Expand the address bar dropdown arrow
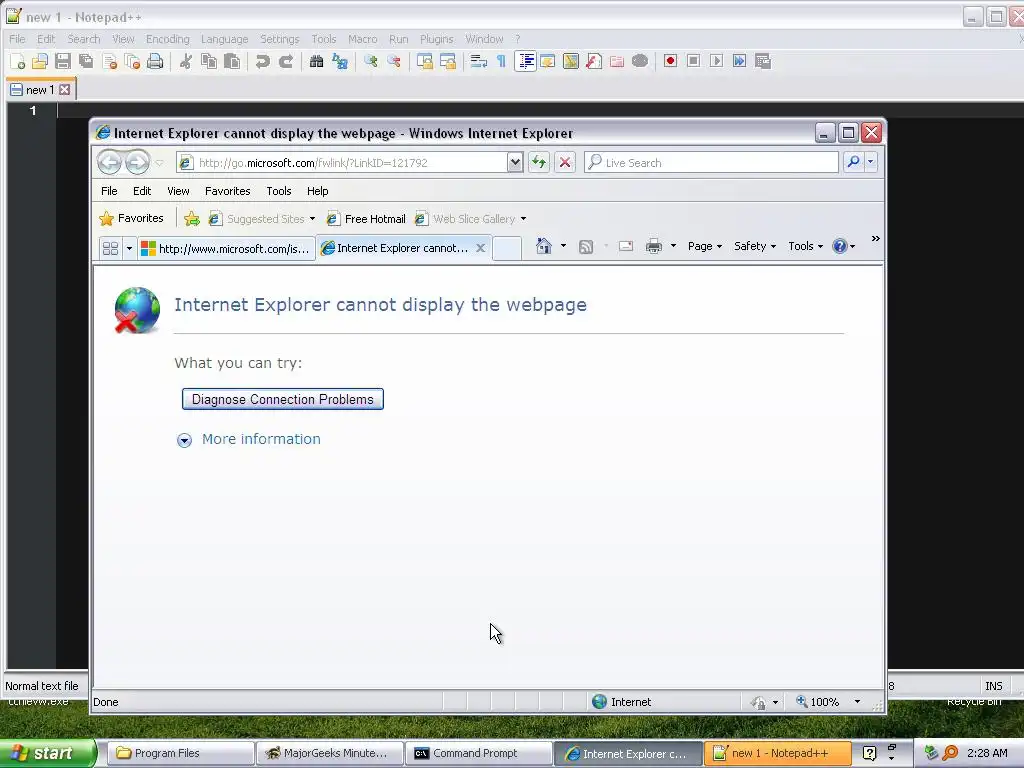Image resolution: width=1024 pixels, height=768 pixels. point(515,162)
